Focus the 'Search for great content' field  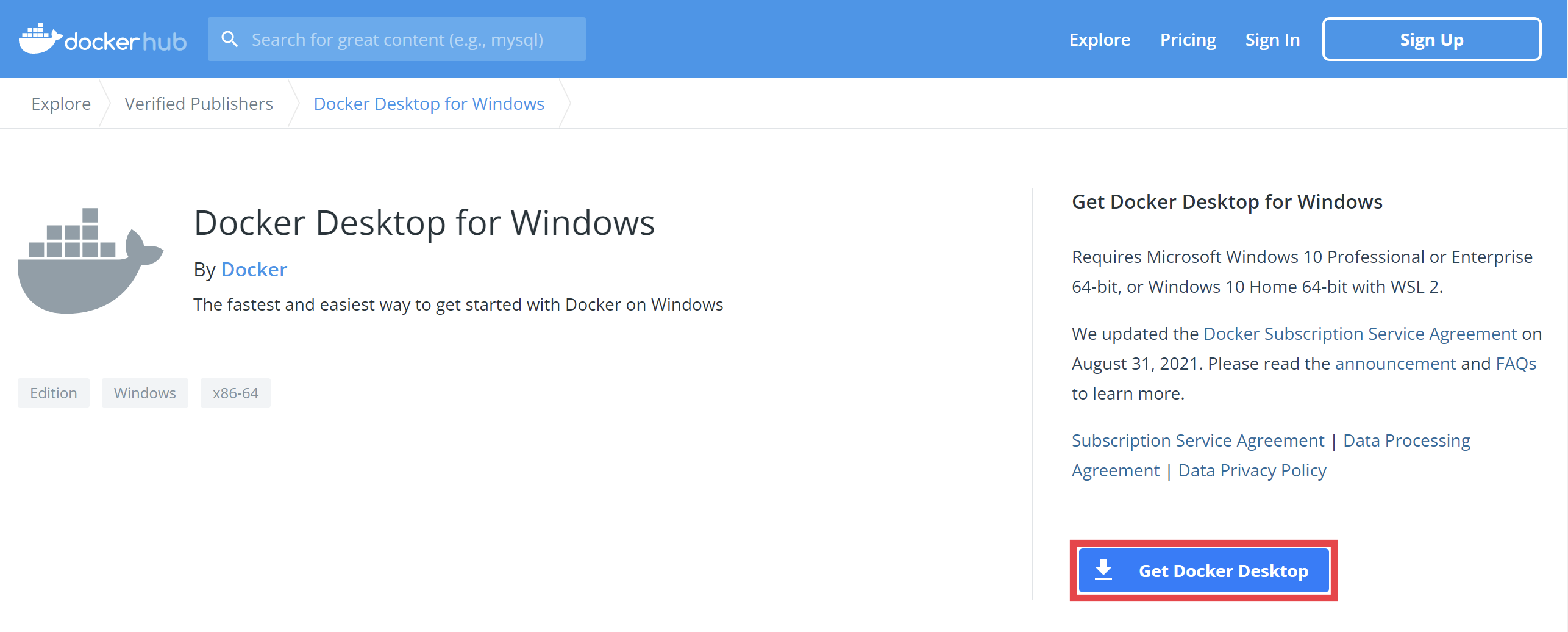point(397,39)
